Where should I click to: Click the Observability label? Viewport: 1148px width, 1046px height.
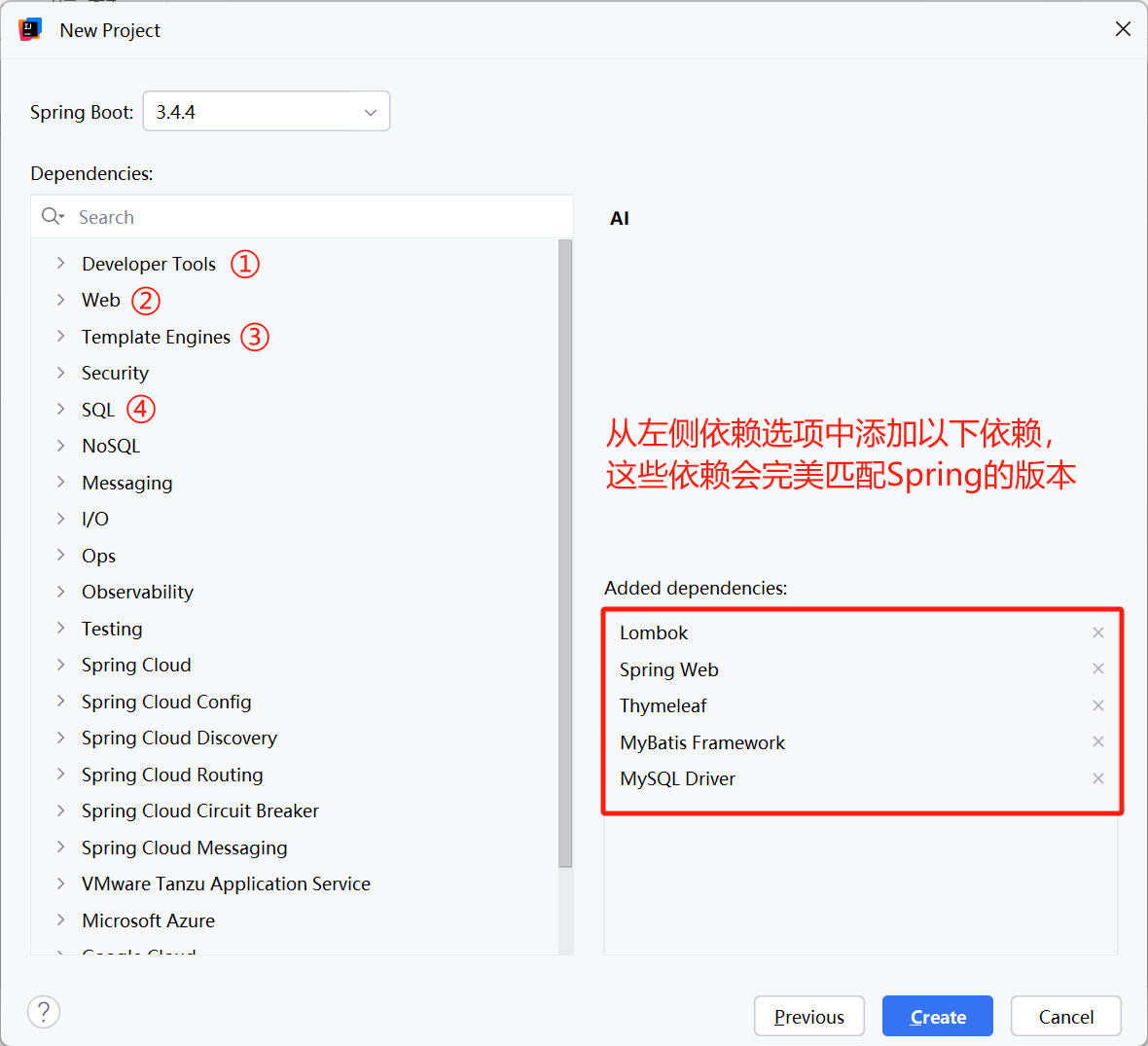point(137,592)
